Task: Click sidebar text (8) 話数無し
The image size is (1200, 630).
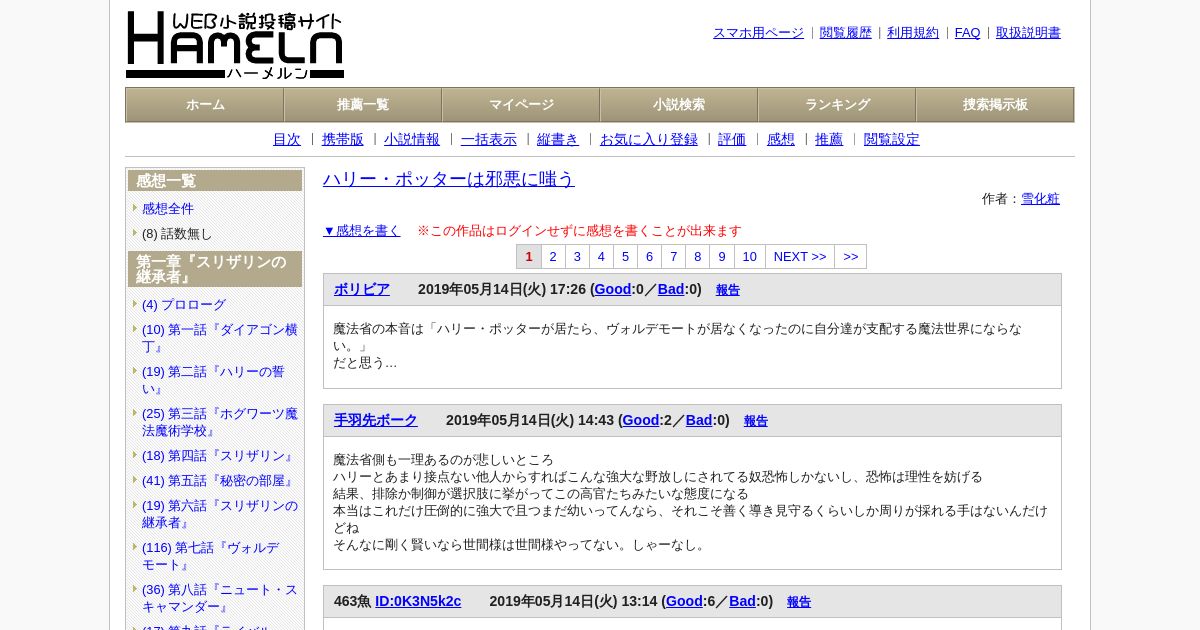Action: (177, 234)
